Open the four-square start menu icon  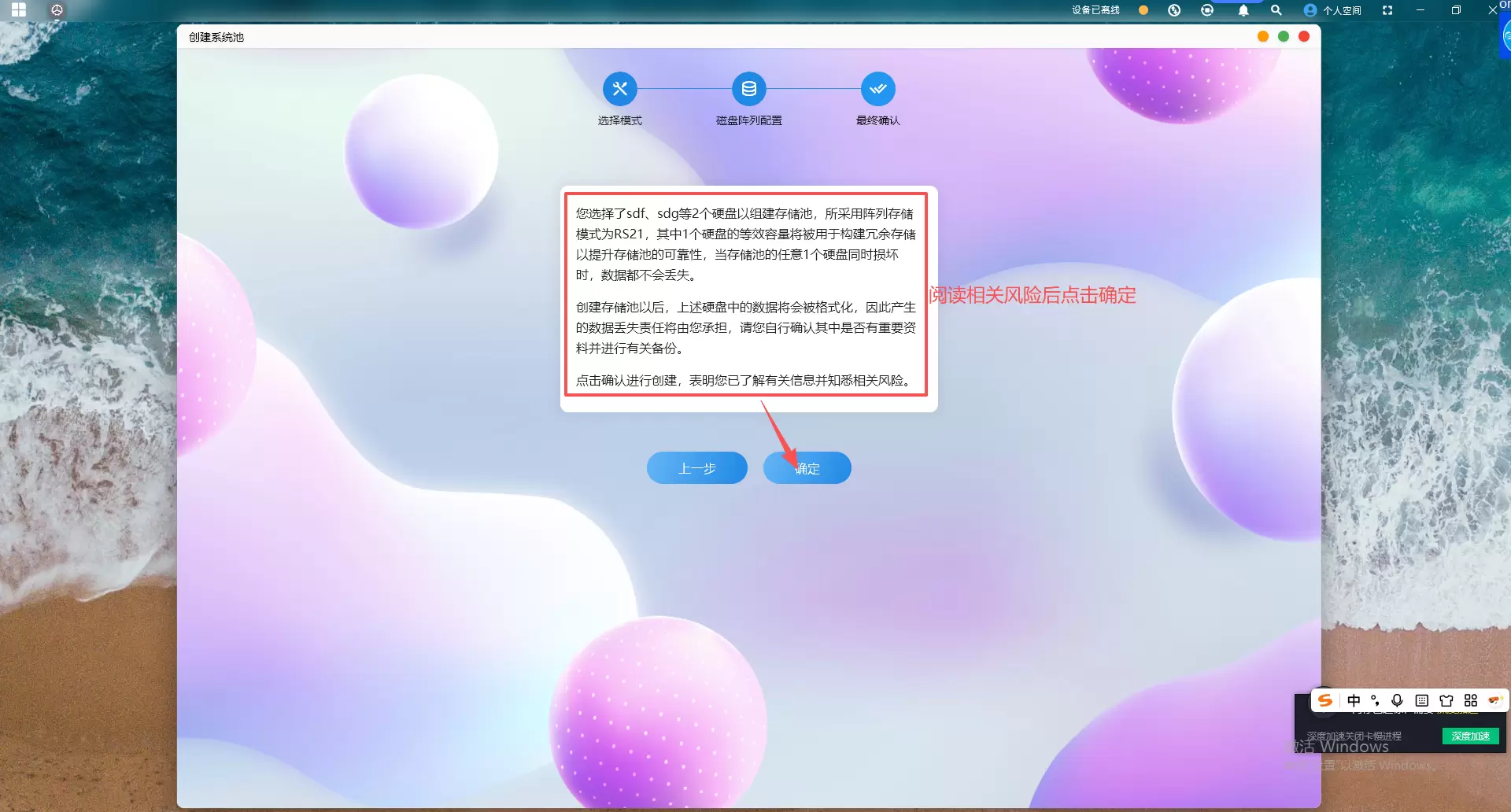pos(19,10)
